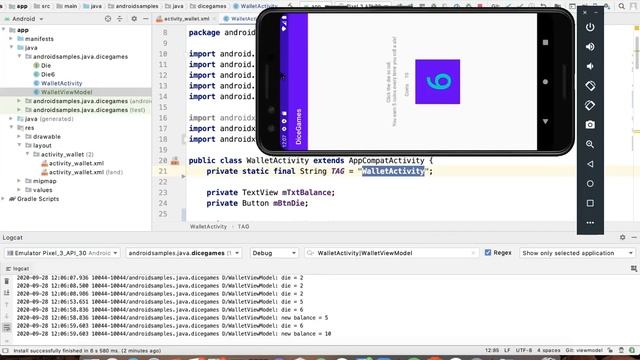Hide the Logcat panel with minus icon
The image size is (640, 360).
pos(634,237)
